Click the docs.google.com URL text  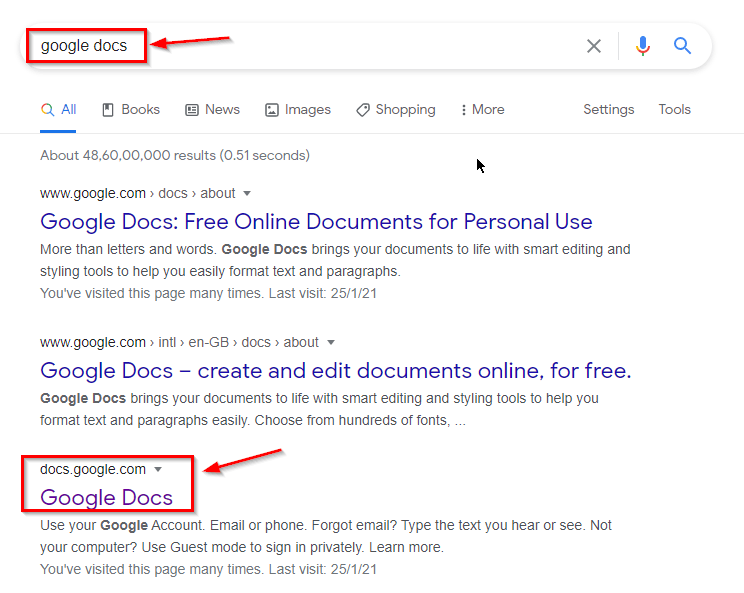coord(93,470)
